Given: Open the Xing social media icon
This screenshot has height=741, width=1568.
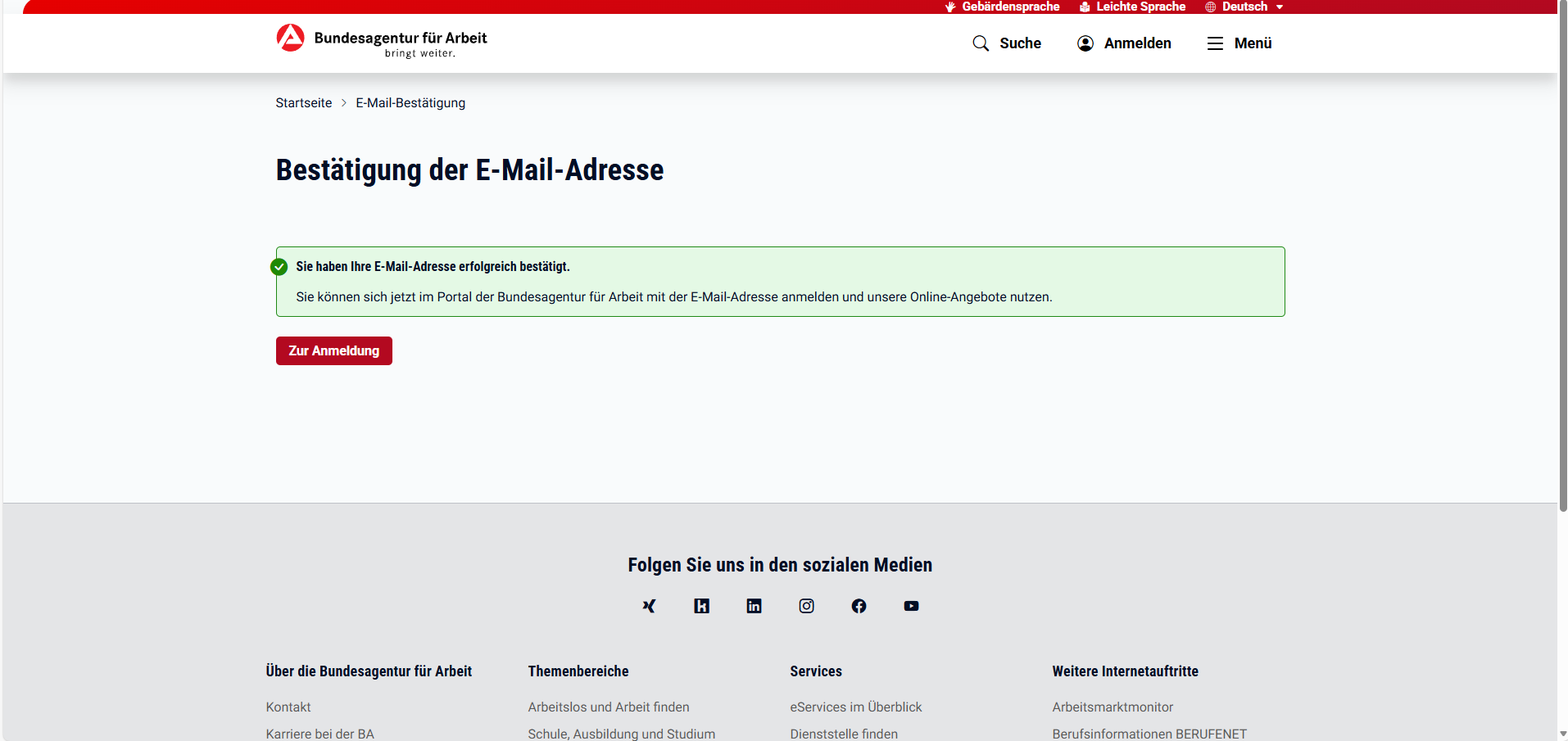Looking at the screenshot, I should tap(649, 606).
